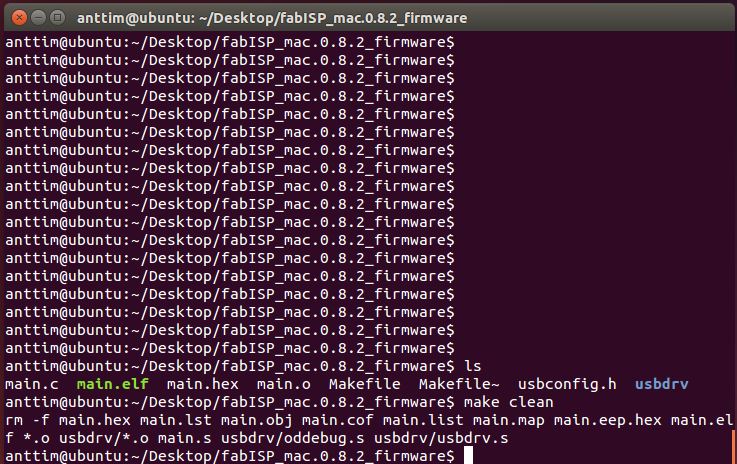This screenshot has height=464, width=737.
Task: Click the usbdrv directory name
Action: coord(661,384)
